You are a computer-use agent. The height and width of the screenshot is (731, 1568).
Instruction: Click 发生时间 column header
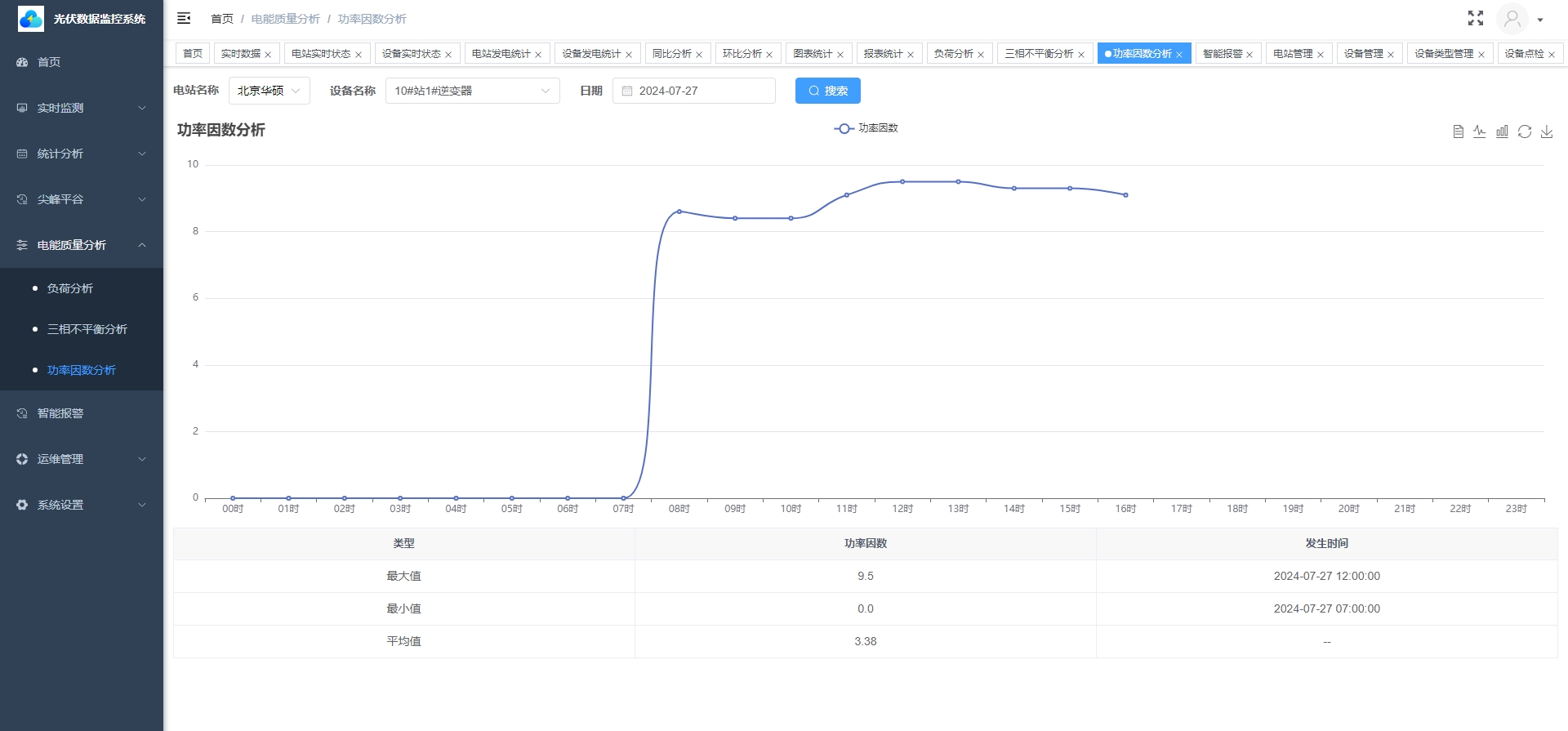(x=1327, y=544)
